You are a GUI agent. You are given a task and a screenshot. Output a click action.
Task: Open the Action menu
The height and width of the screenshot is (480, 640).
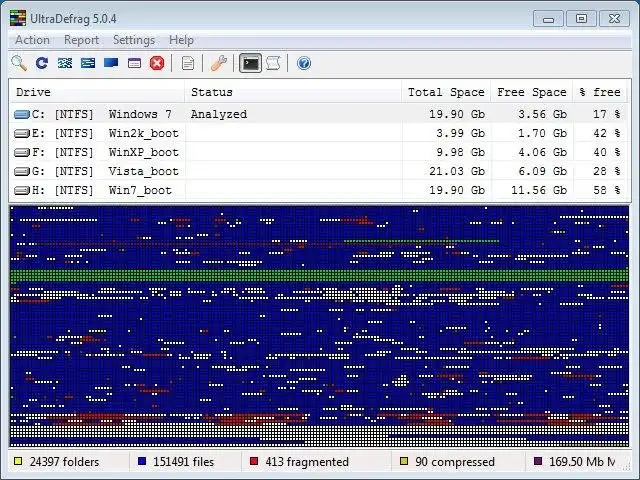[32, 40]
